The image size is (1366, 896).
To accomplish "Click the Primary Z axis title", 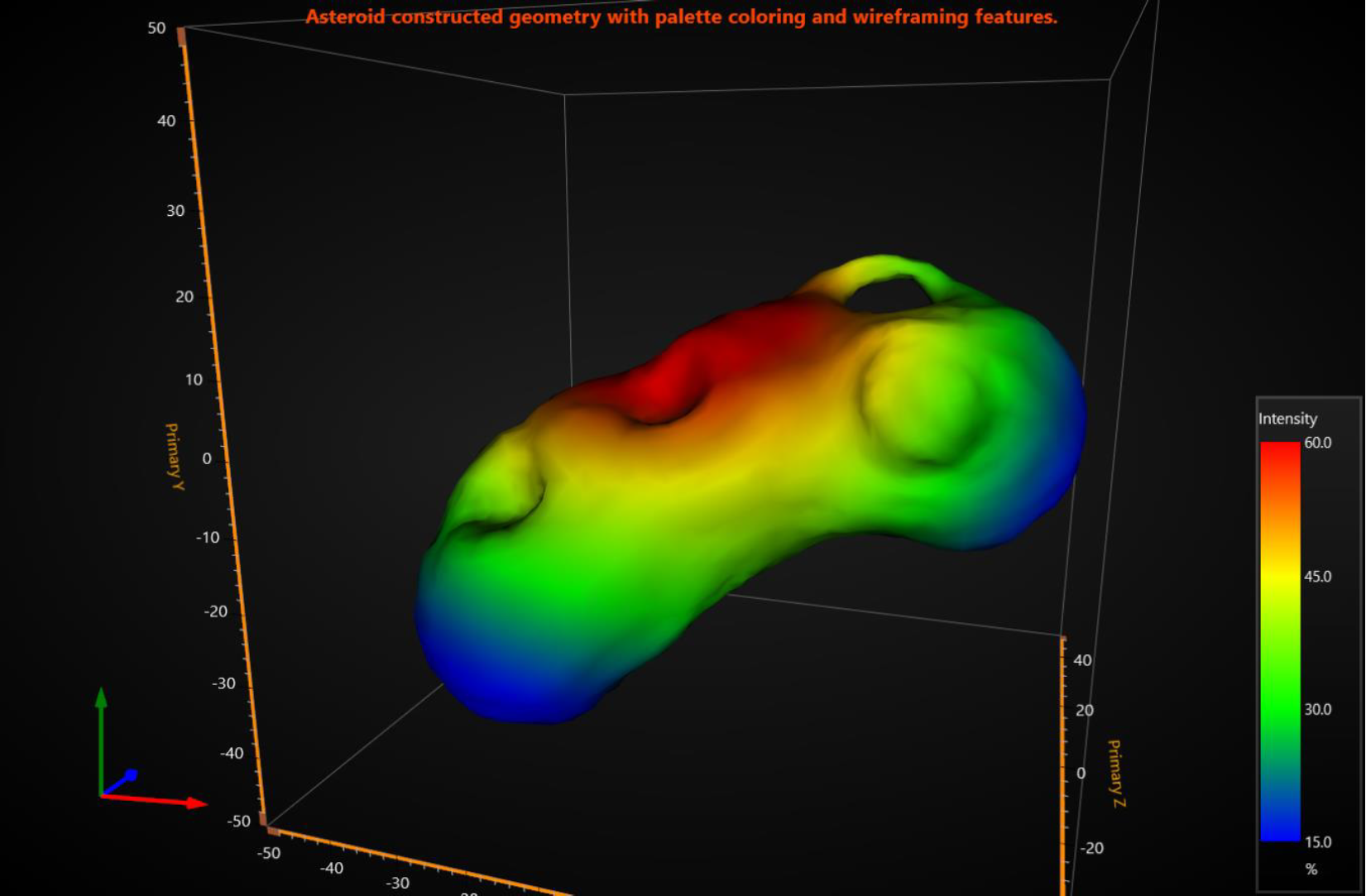I will click(1116, 773).
